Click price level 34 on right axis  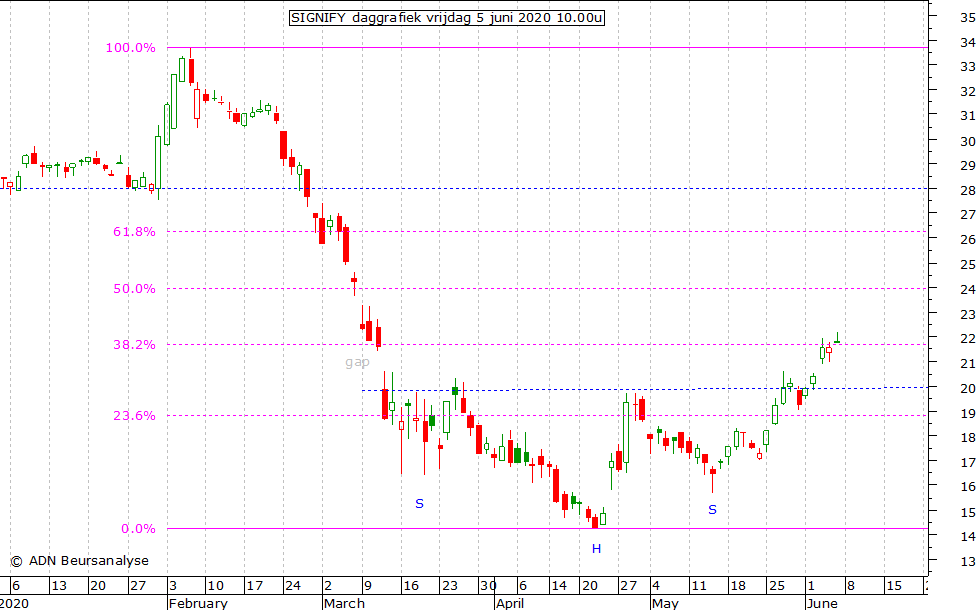[x=968, y=42]
